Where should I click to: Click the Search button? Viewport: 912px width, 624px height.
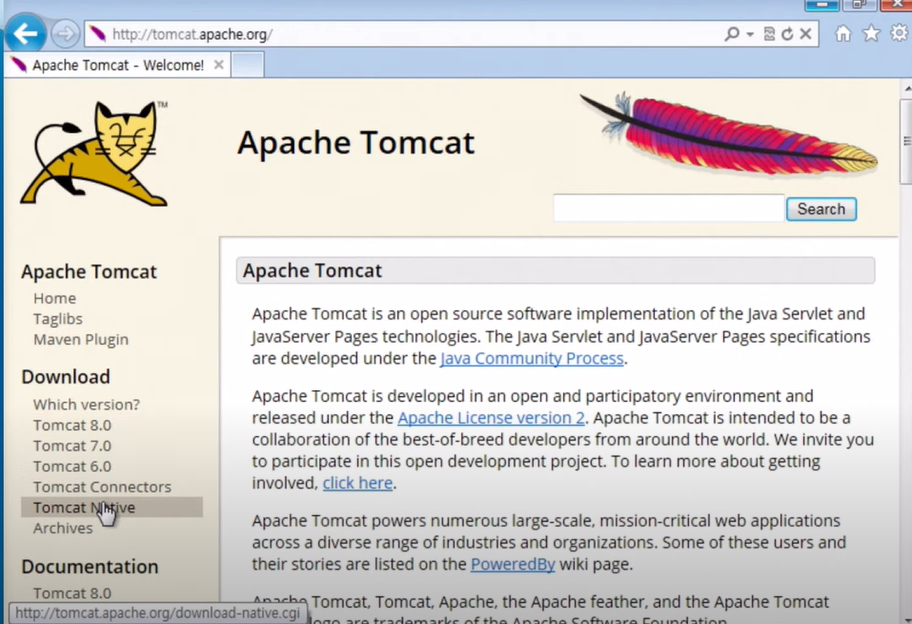821,209
